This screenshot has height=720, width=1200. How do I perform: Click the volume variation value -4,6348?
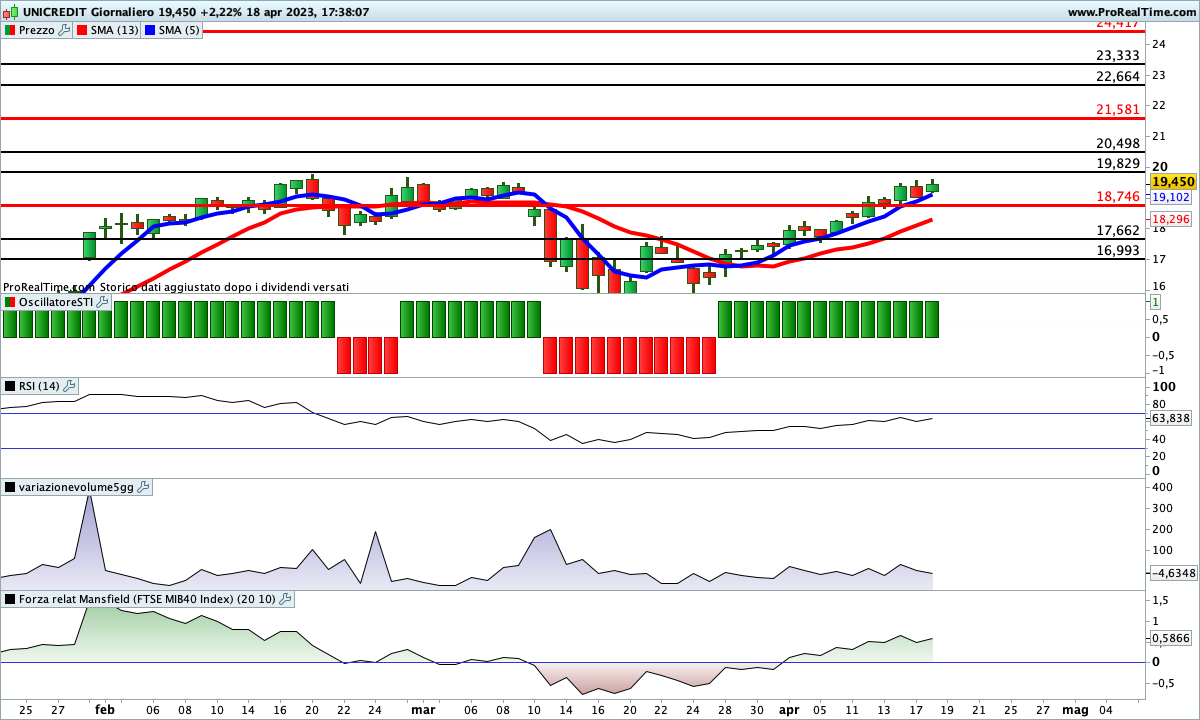pos(1174,573)
